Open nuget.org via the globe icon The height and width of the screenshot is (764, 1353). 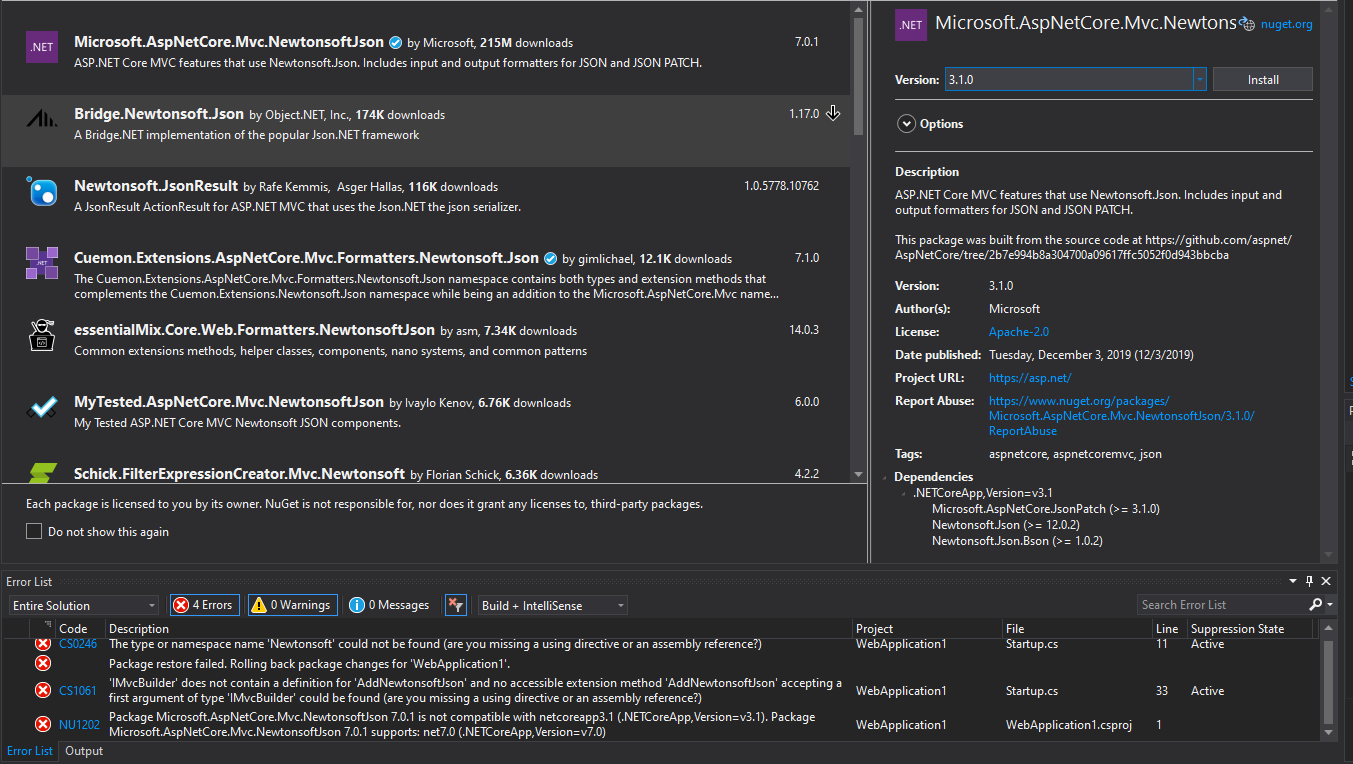coord(1247,23)
